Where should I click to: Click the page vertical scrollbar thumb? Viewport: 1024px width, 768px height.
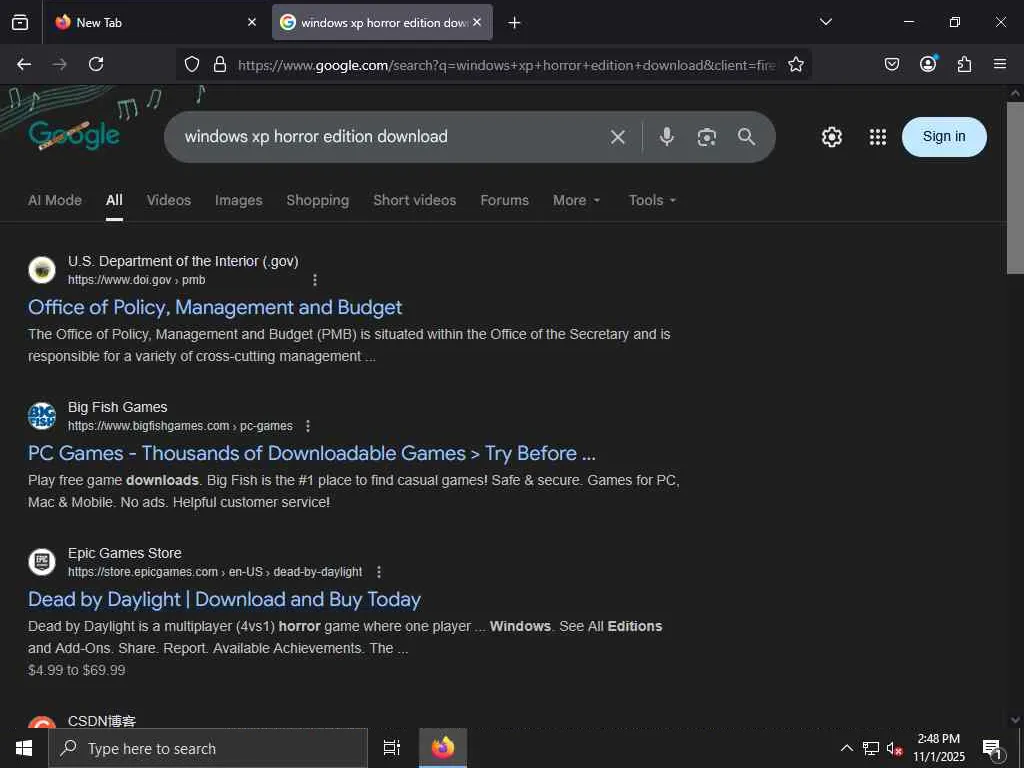(x=1015, y=186)
